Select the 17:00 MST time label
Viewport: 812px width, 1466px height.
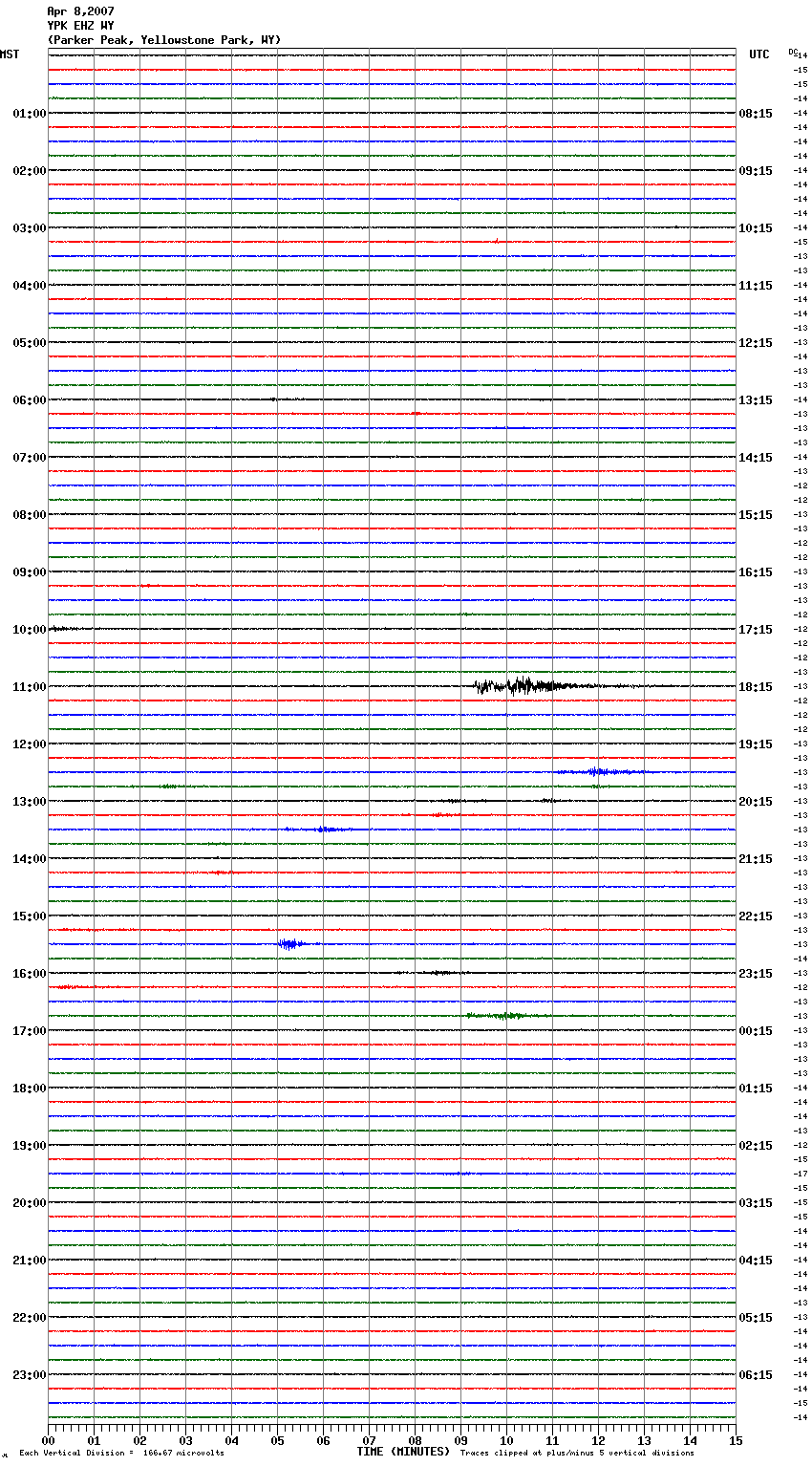pyautogui.click(x=30, y=1031)
